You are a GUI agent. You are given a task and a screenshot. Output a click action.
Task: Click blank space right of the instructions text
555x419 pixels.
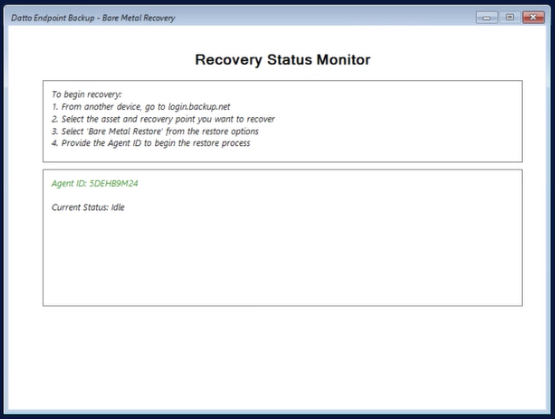point(396,120)
